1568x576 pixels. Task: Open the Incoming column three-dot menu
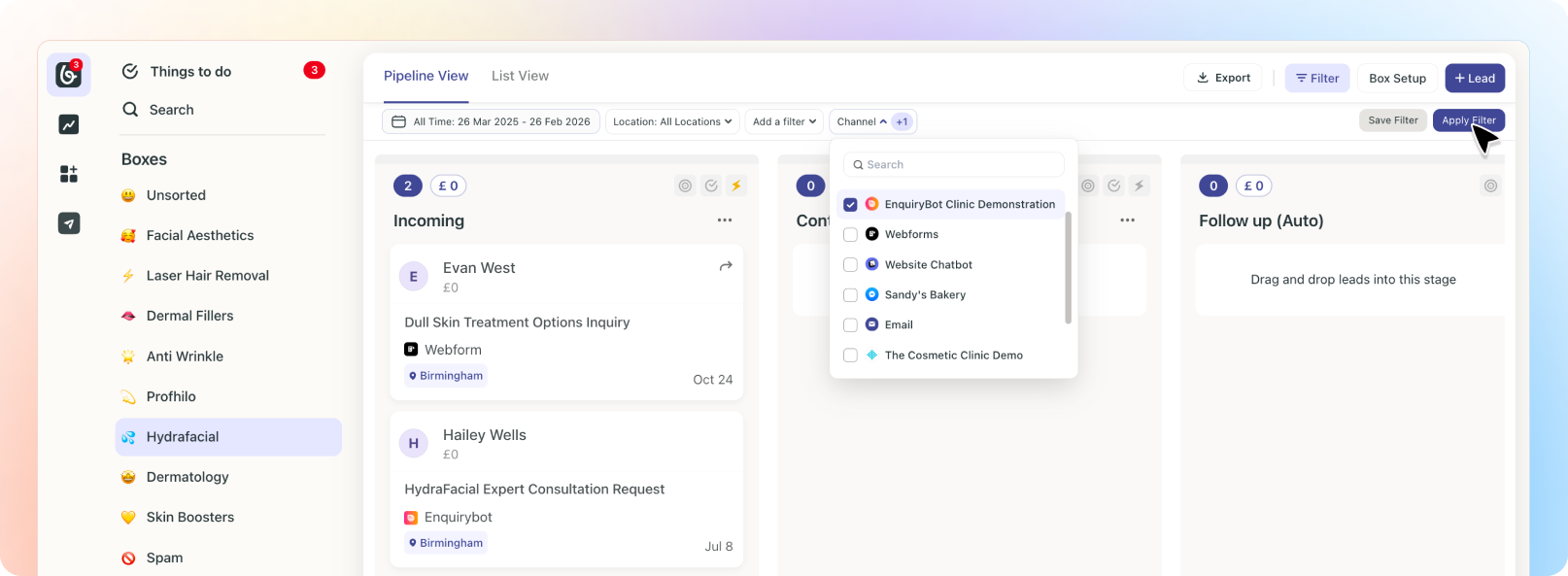pyautogui.click(x=725, y=220)
